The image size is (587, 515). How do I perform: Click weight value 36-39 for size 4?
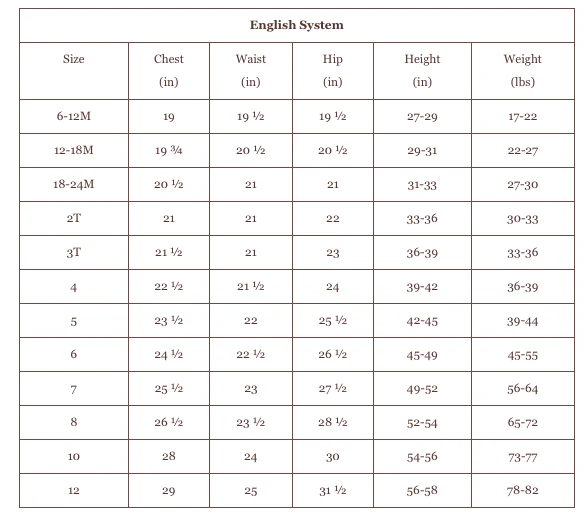point(523,287)
